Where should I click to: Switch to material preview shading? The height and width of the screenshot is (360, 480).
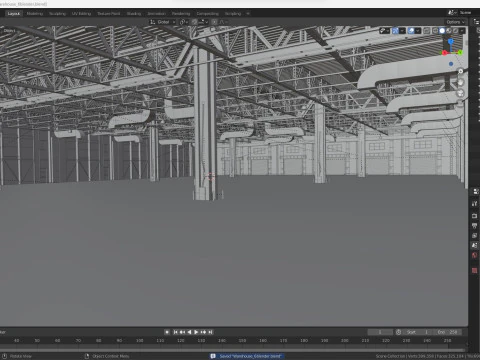pos(449,31)
